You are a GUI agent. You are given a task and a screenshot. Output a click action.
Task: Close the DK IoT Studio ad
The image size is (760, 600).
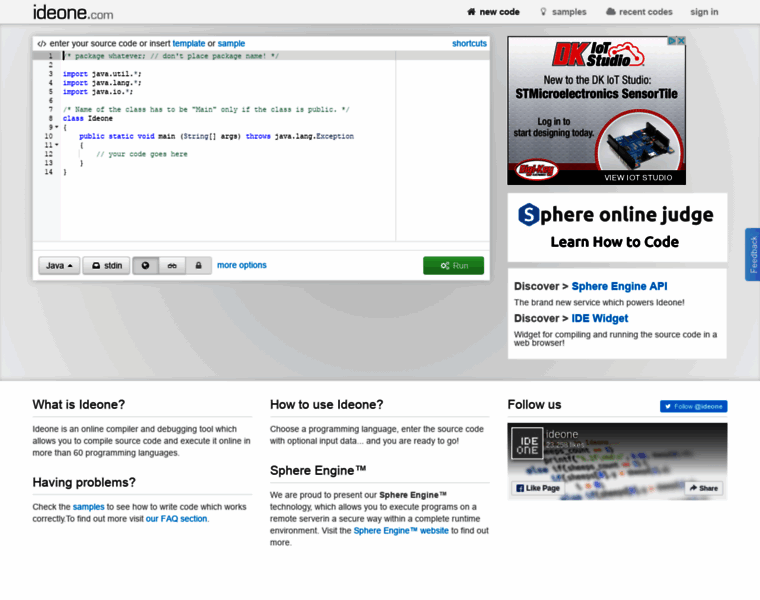click(681, 41)
